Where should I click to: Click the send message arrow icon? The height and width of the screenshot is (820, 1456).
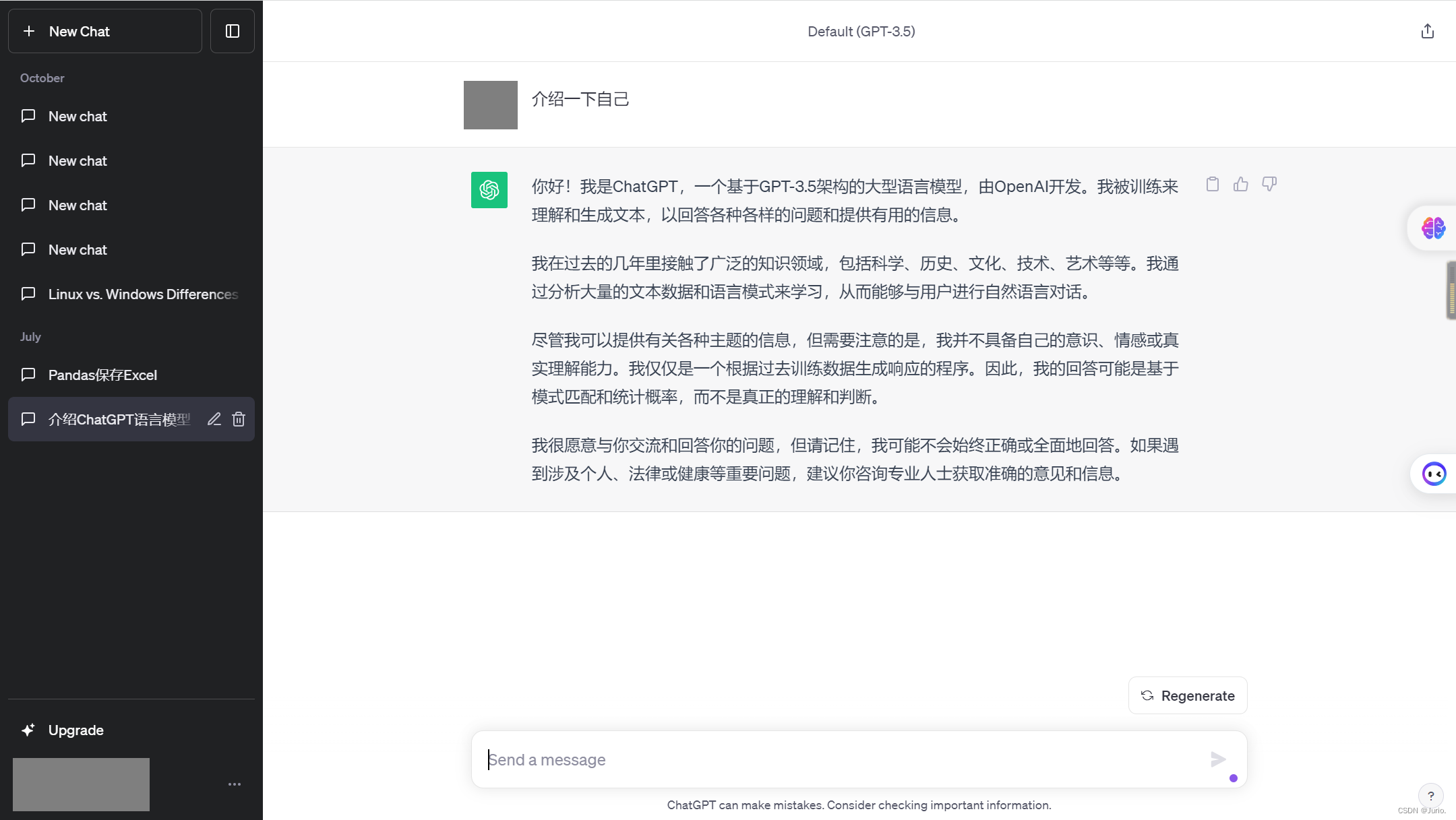(1217, 759)
